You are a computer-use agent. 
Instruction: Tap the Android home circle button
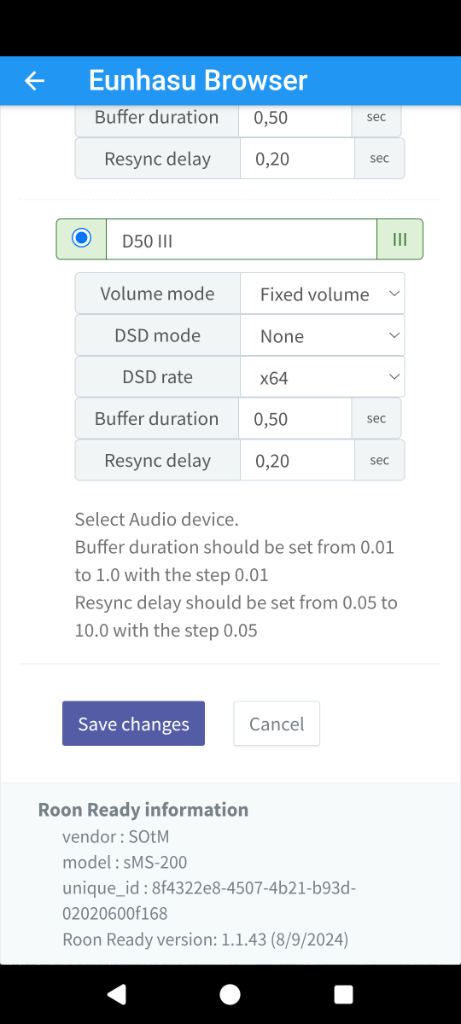230,994
